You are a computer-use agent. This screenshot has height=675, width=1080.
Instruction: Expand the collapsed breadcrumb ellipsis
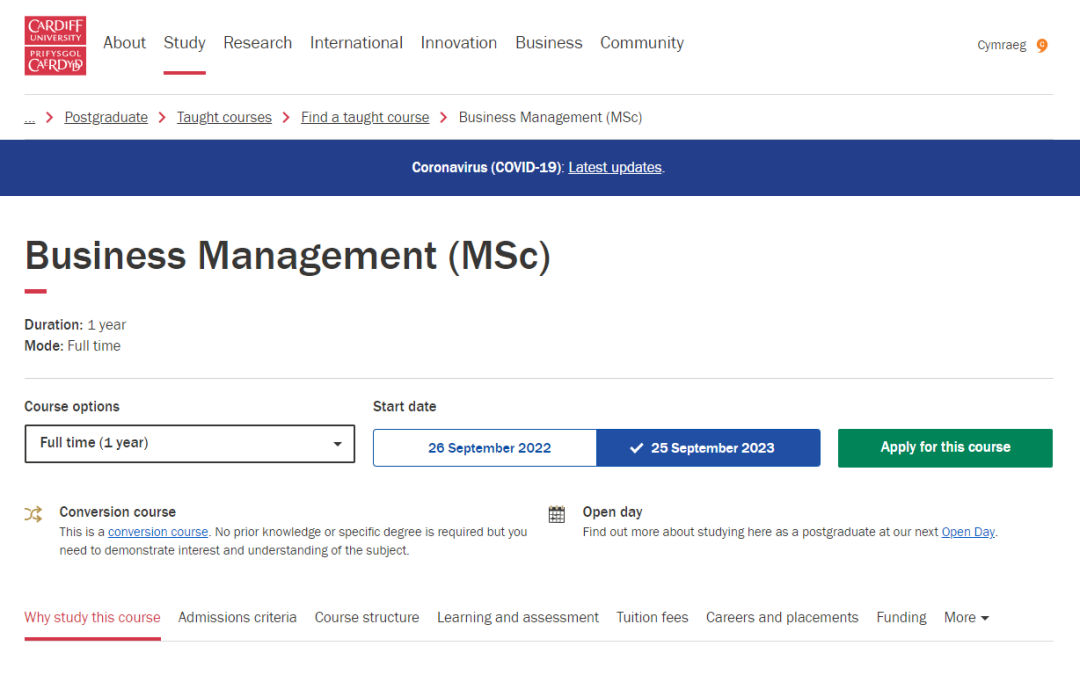(x=30, y=117)
